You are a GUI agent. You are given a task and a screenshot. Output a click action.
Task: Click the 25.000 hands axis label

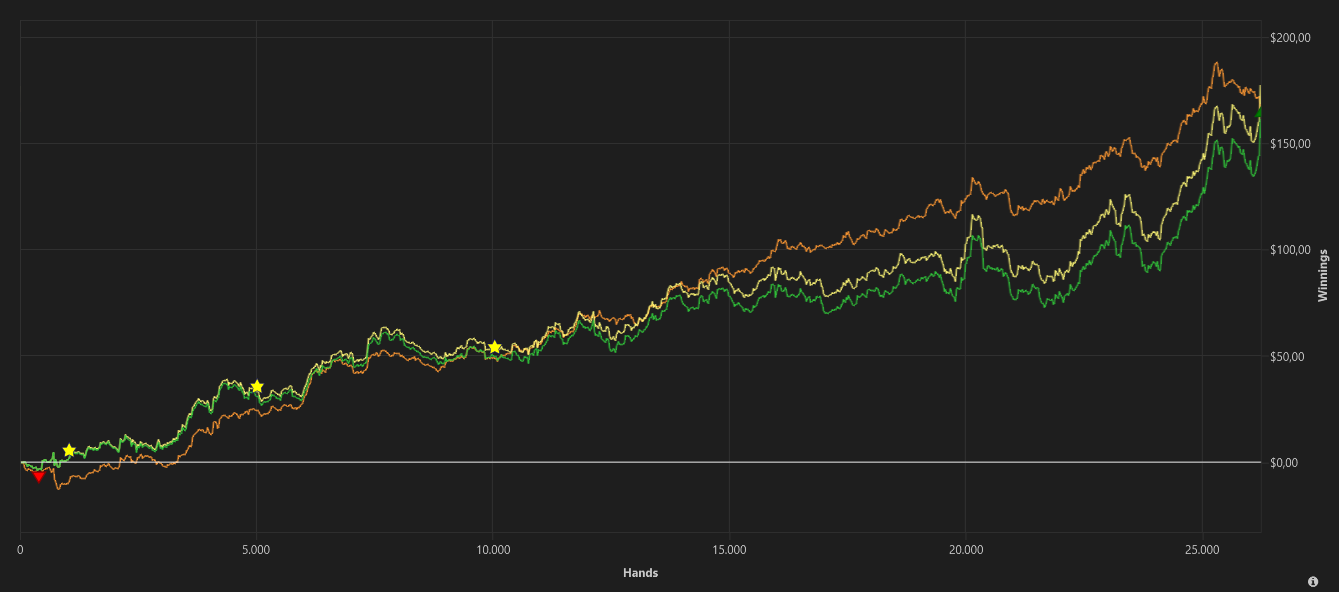1202,550
